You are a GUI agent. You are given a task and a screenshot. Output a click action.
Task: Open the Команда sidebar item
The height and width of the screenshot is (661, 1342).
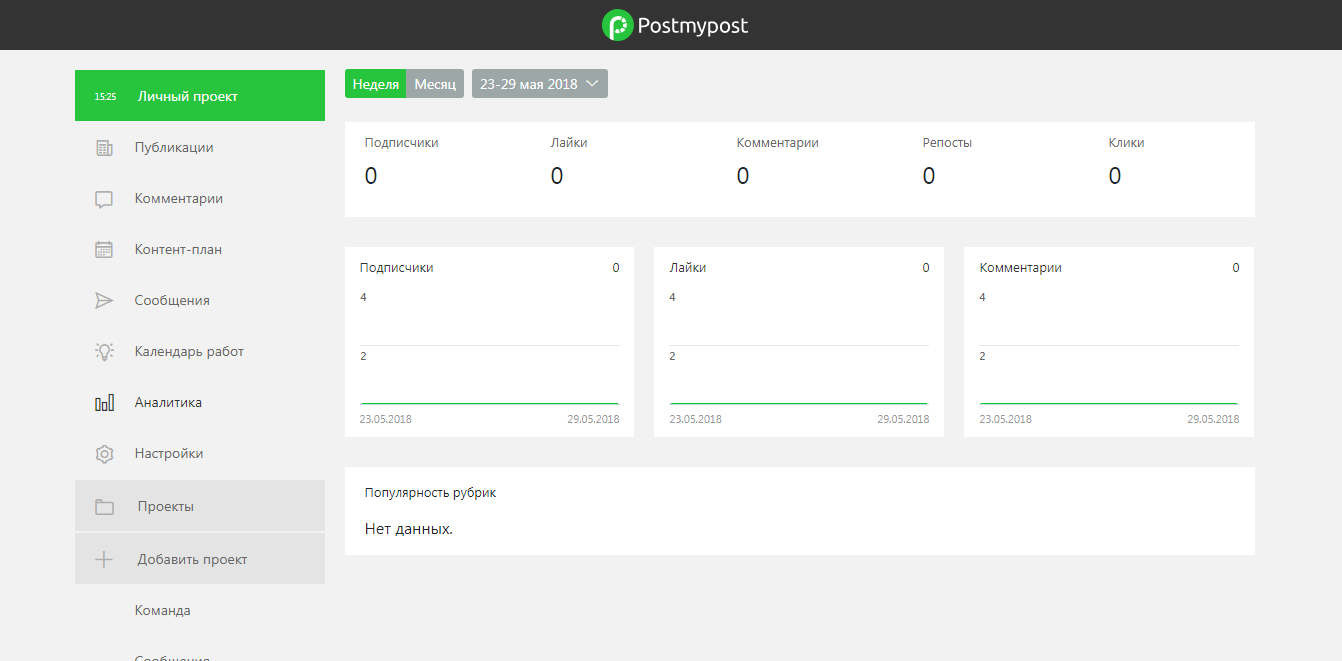163,610
